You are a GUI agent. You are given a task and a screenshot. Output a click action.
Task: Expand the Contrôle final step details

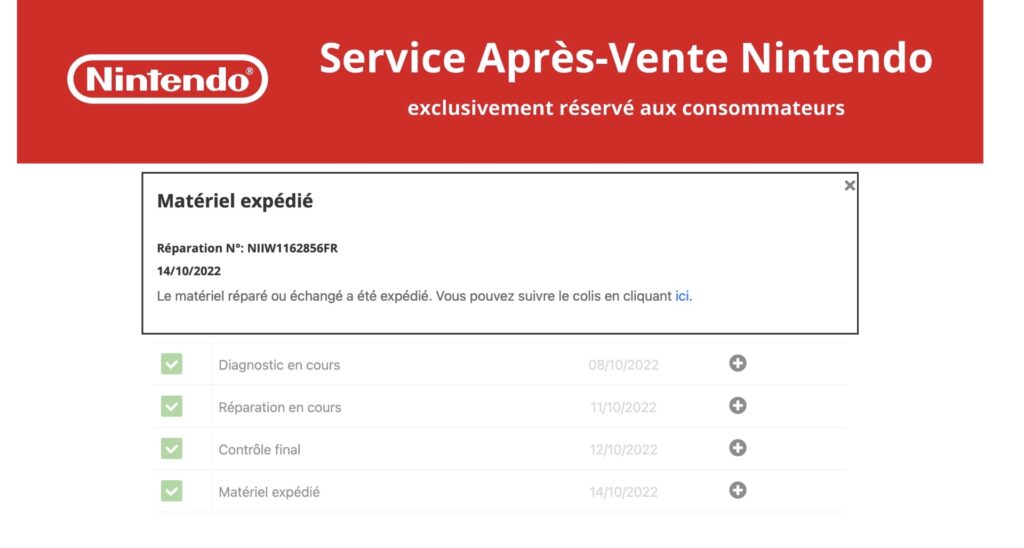point(738,448)
